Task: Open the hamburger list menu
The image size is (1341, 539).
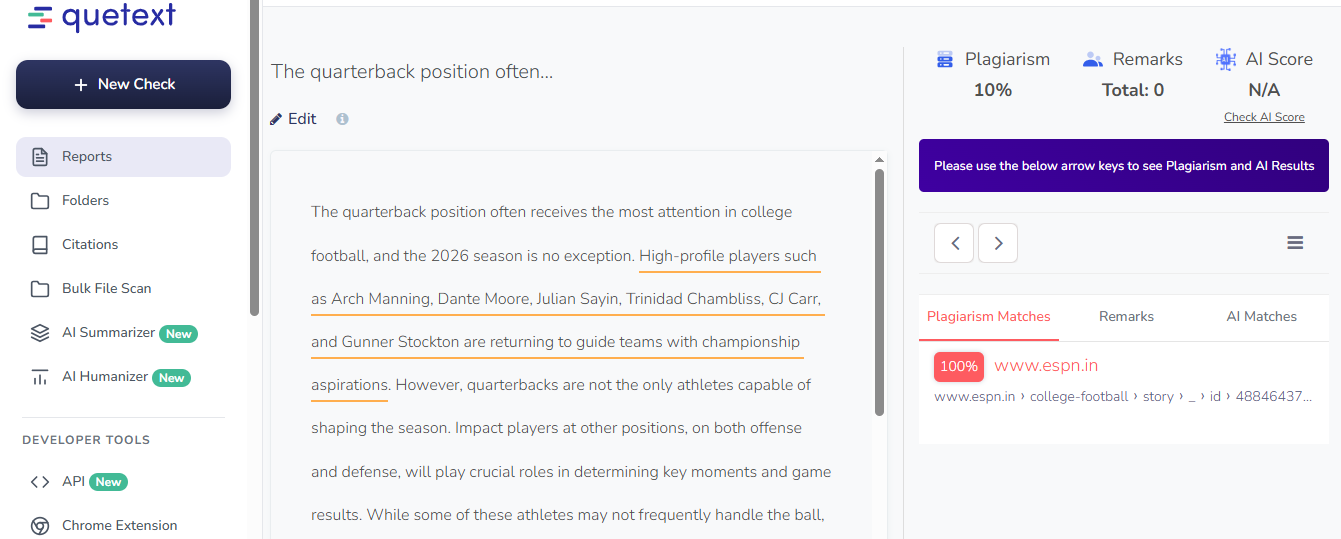Action: point(1295,243)
